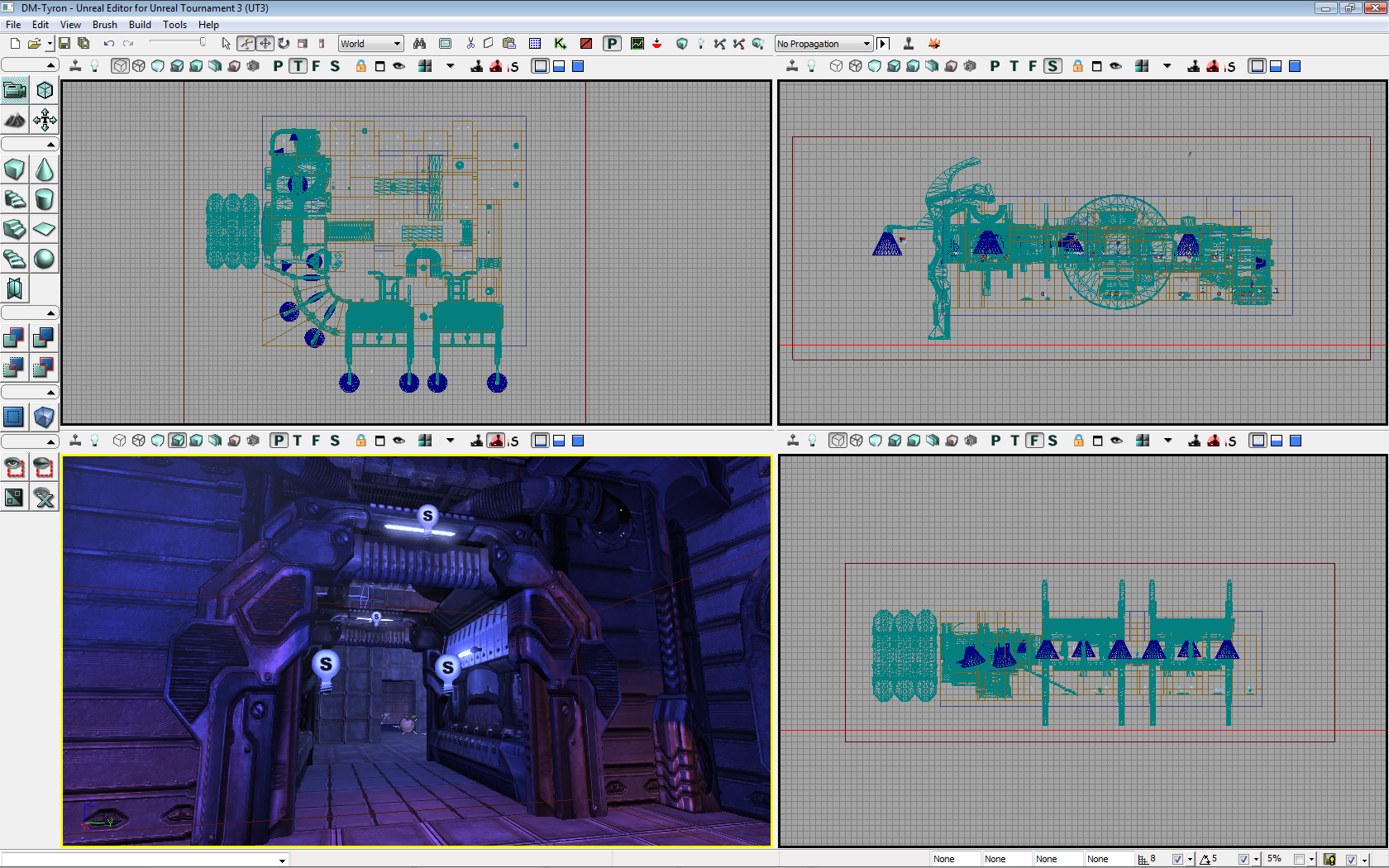Select the Spiral Staircase brush builder
The width and height of the screenshot is (1389, 868).
(x=15, y=259)
